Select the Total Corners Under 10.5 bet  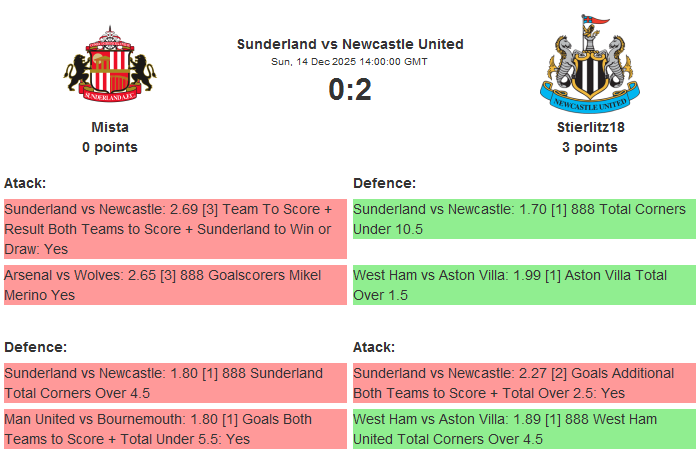(524, 219)
